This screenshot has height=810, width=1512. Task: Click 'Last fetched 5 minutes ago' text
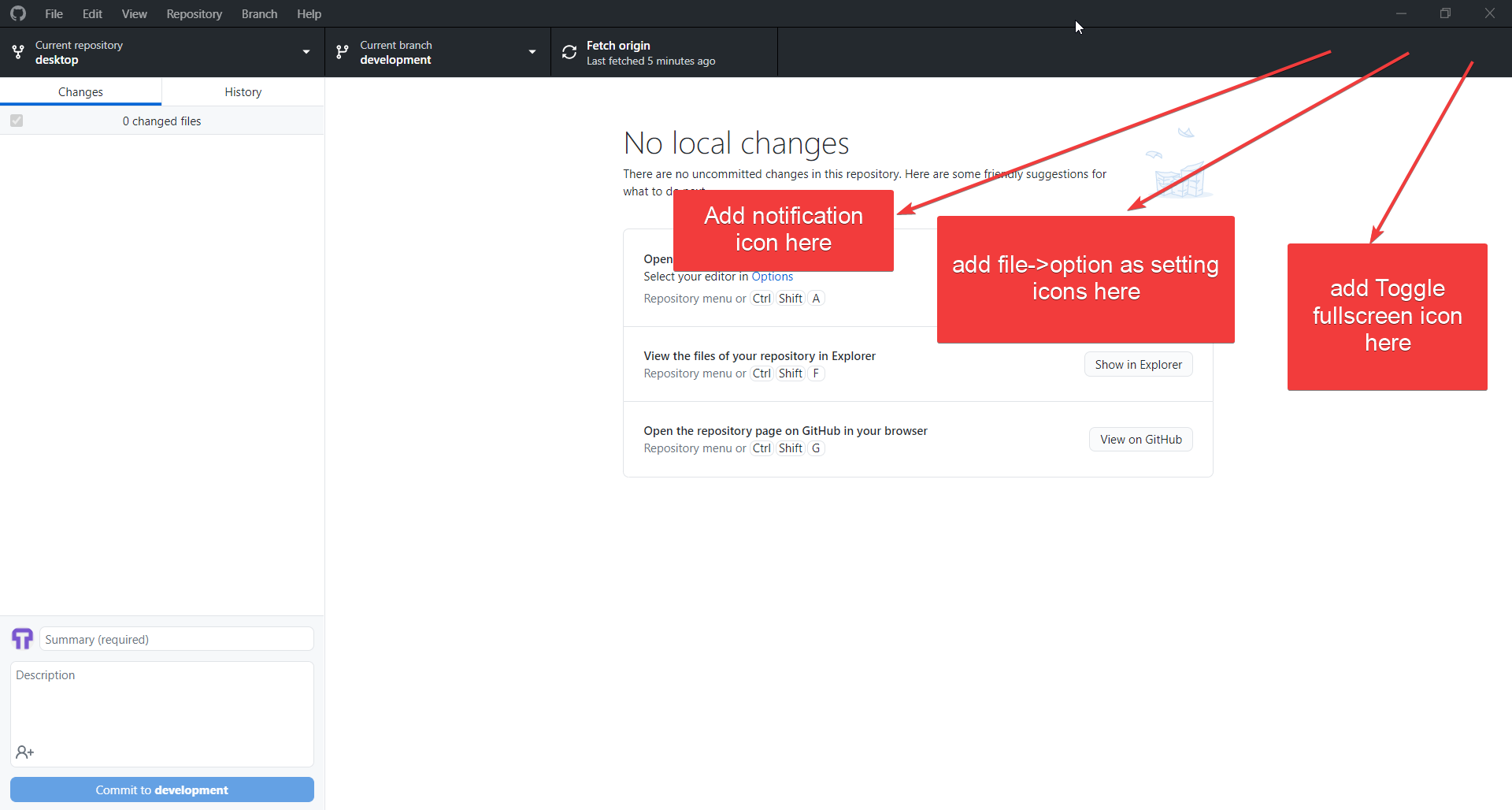point(651,61)
